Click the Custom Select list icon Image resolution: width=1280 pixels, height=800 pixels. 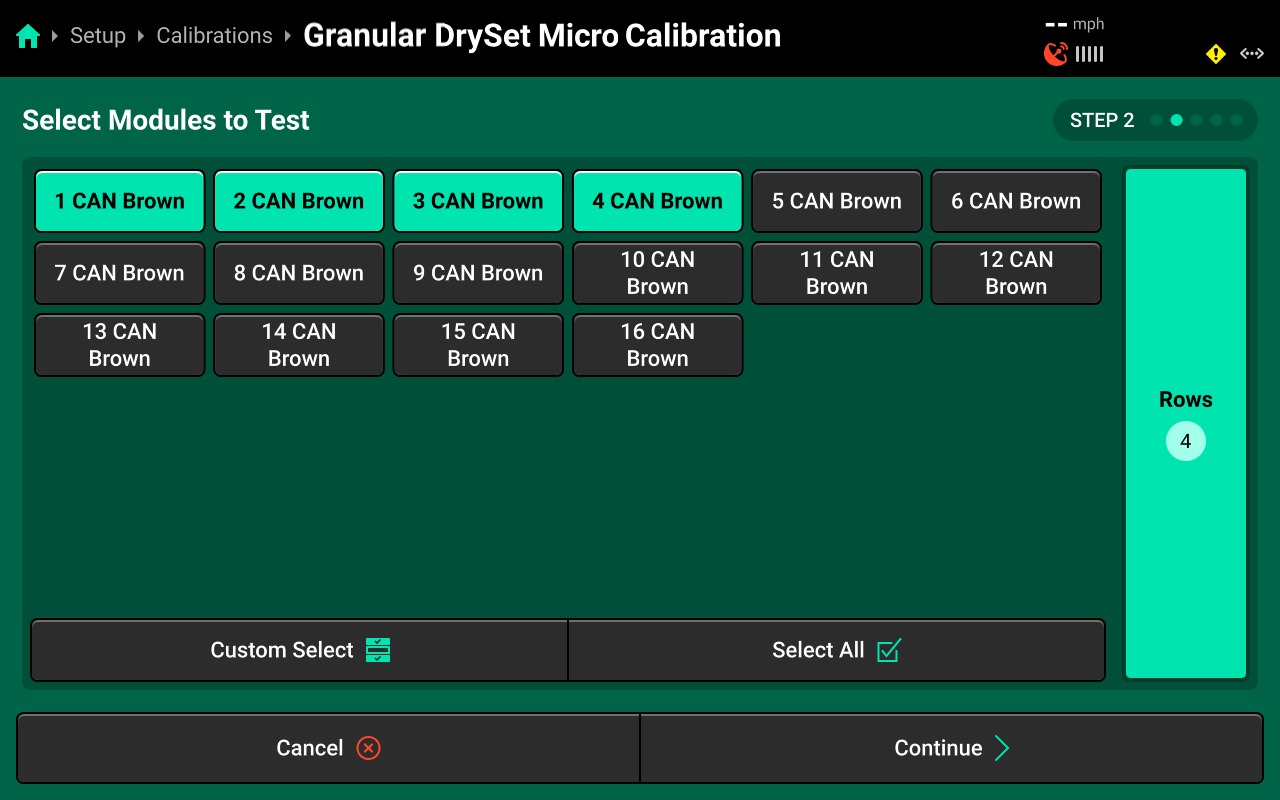(378, 650)
